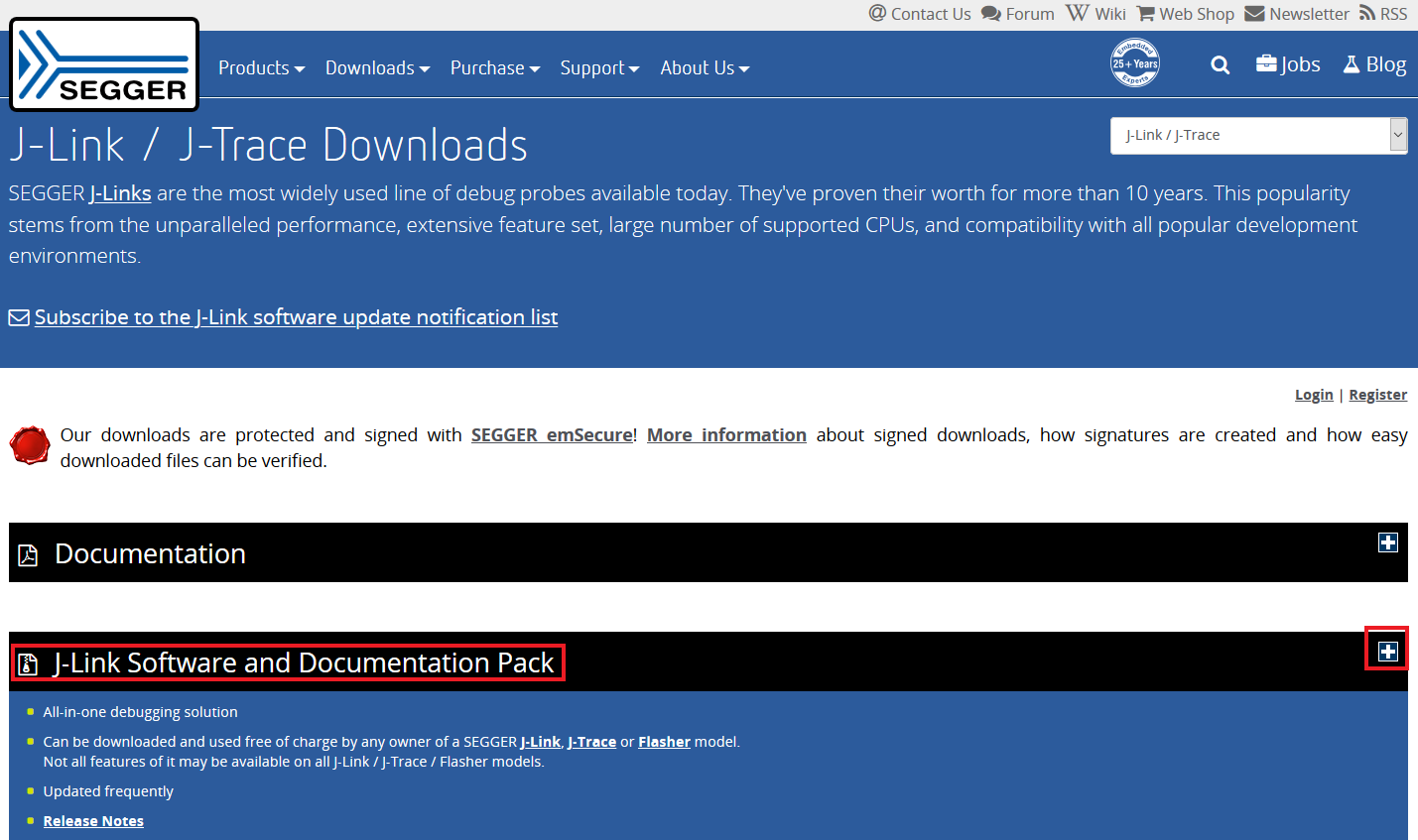
Task: Expand the Documentation section plus icon
Action: pyautogui.click(x=1387, y=542)
